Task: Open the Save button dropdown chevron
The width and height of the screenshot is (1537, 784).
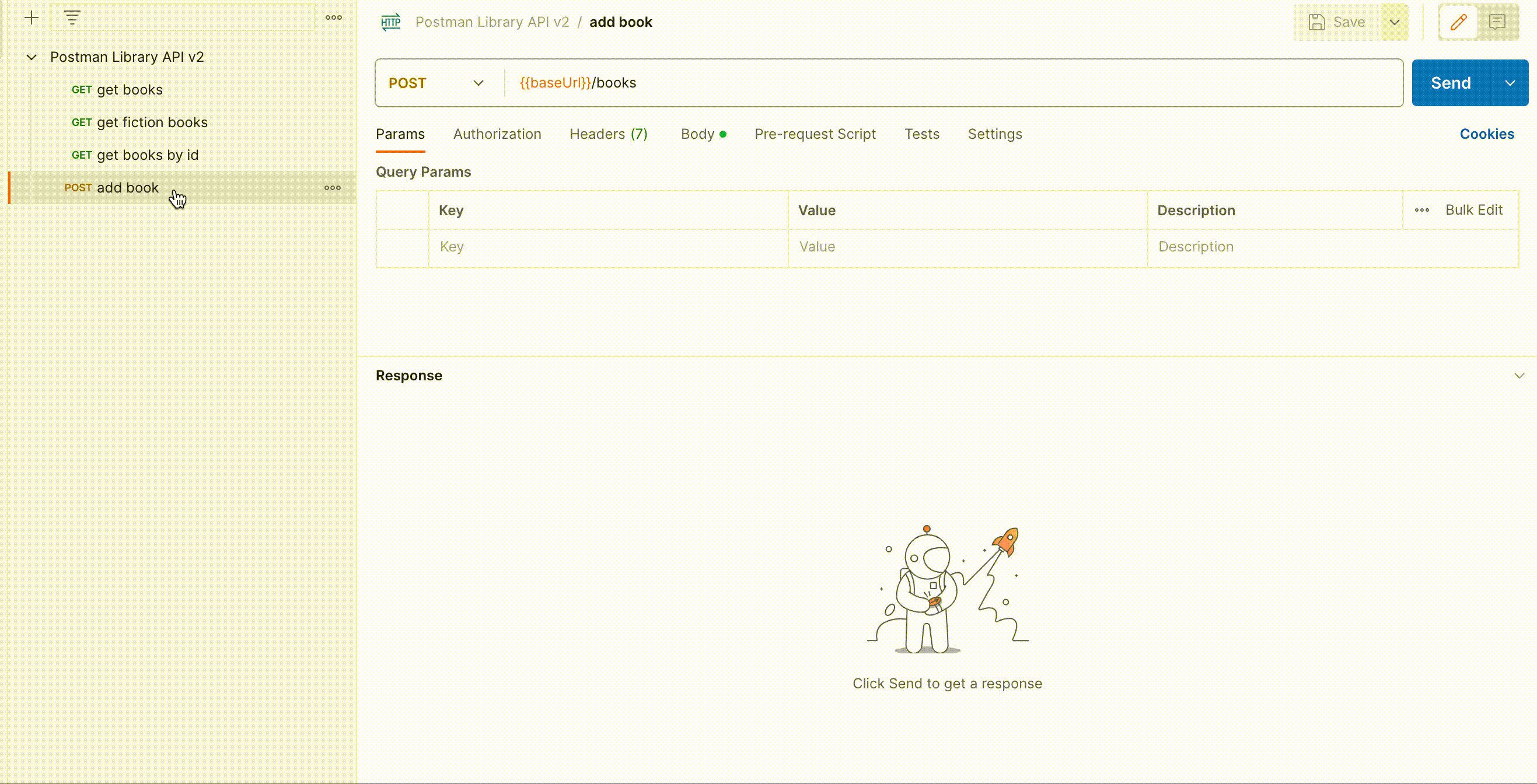Action: (1395, 22)
